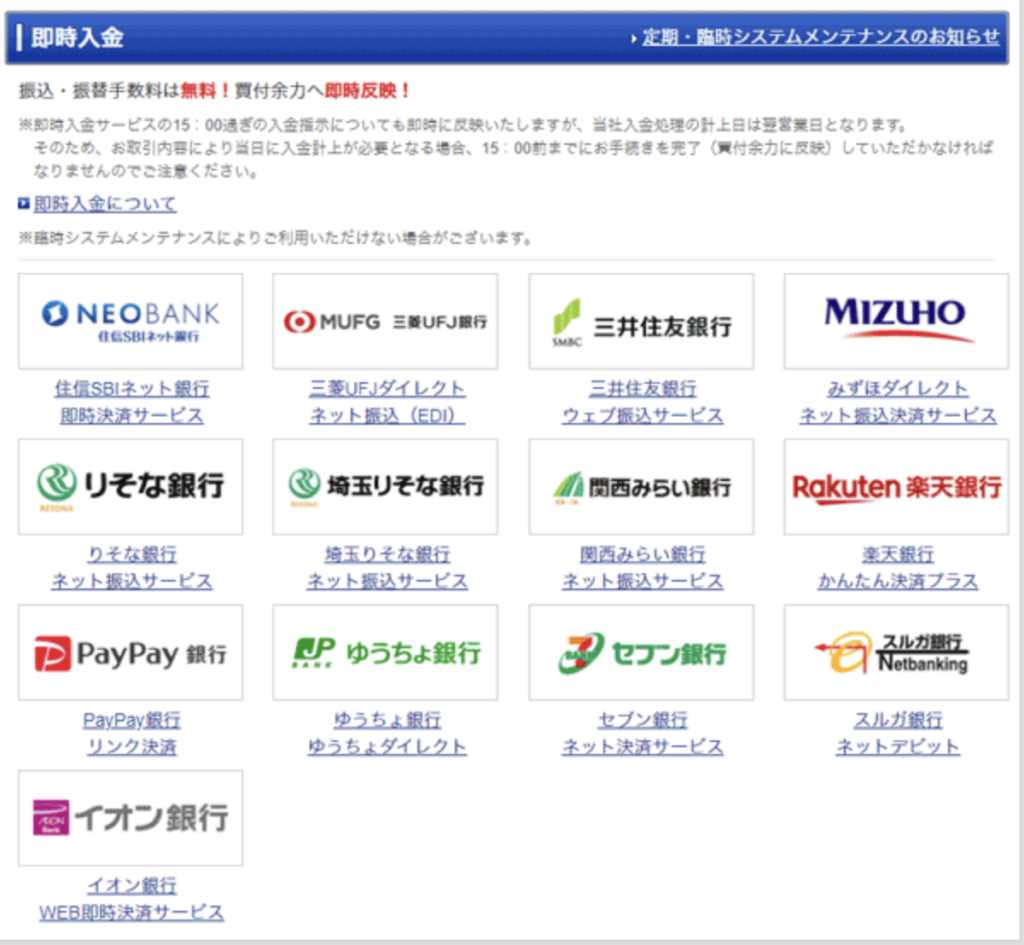Click the blue square icon beside 即時入金について
This screenshot has height=945, width=1024.
point(24,204)
